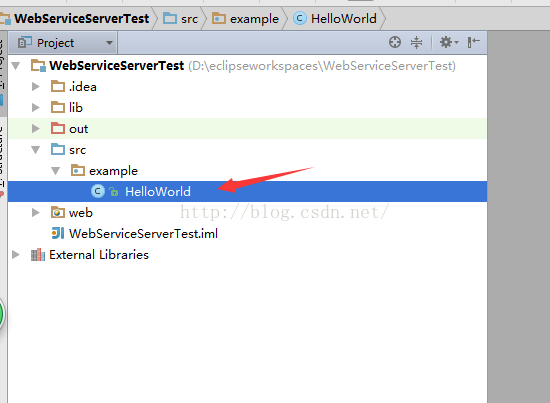Click HelloWorld breadcrumb in navigation bar

[344, 19]
